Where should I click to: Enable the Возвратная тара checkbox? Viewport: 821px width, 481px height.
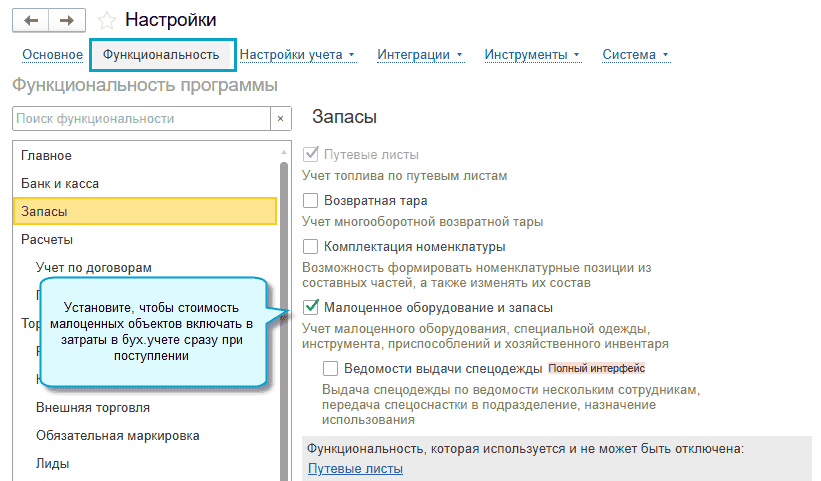coord(311,201)
